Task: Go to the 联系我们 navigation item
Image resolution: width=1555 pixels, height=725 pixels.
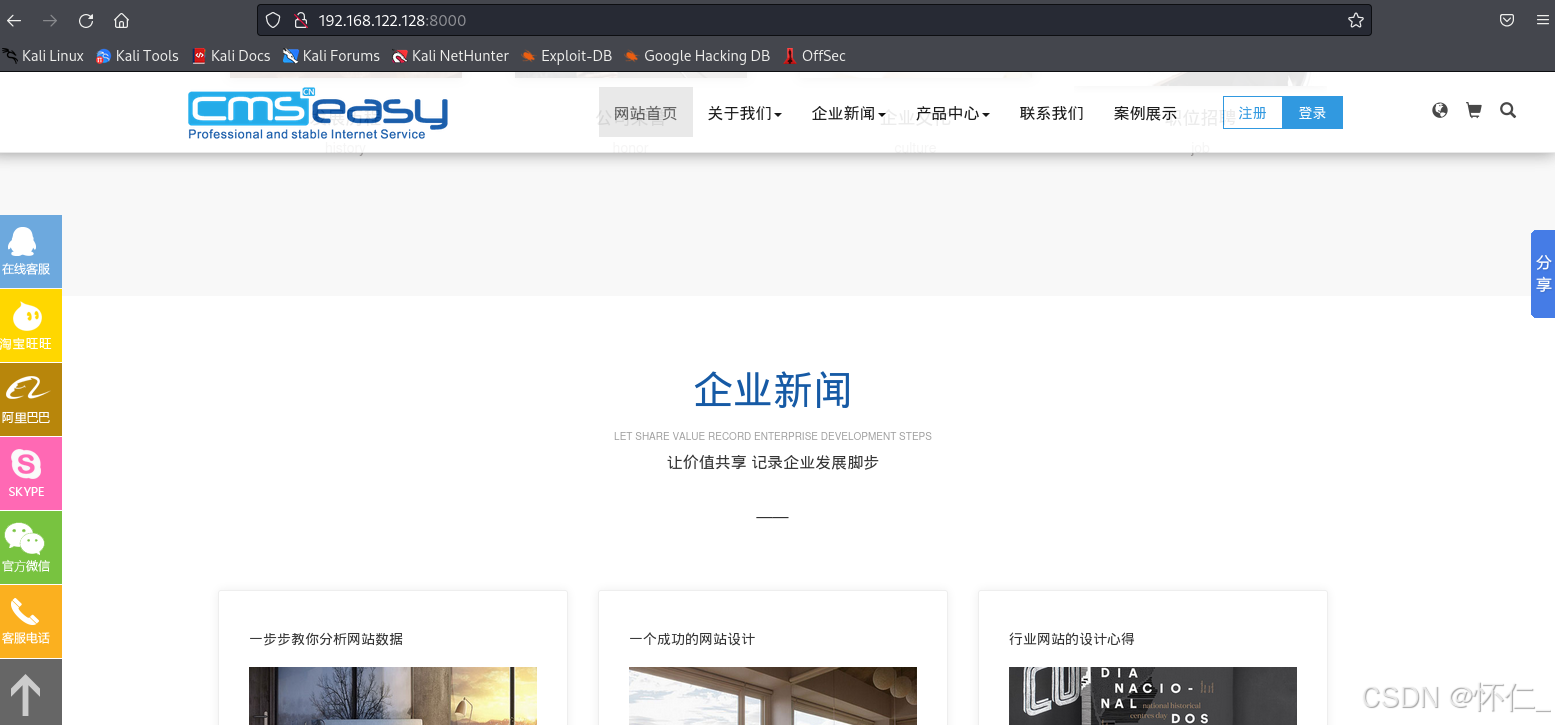Action: (x=1051, y=113)
